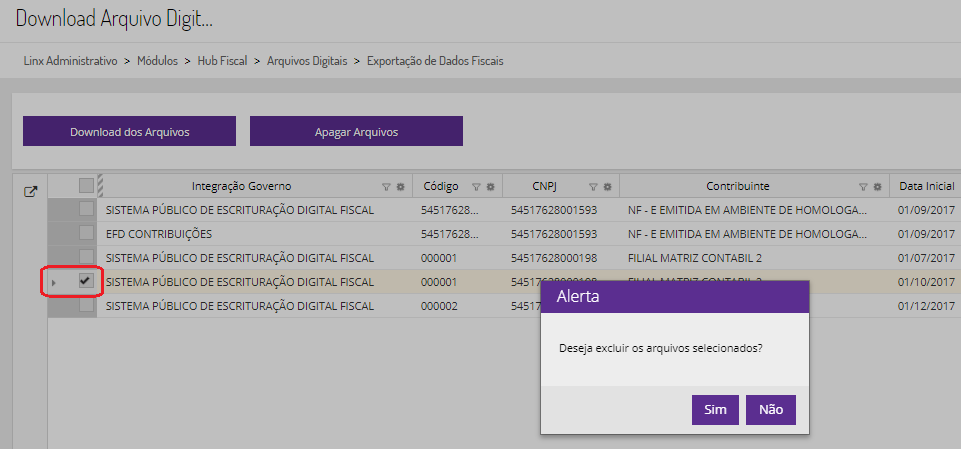Screen dimensions: 961x449
Task: Open Contribuinte column settings gear
Action: [876, 186]
